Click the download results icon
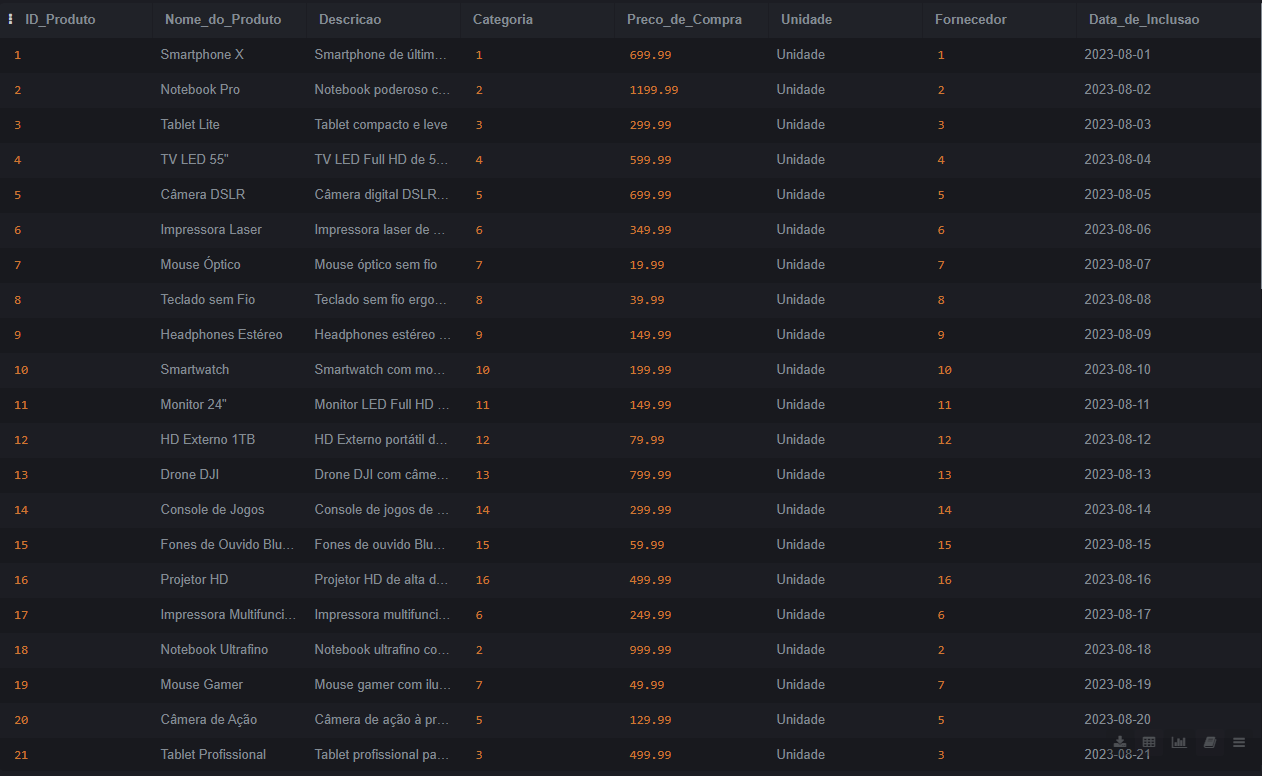The width and height of the screenshot is (1262, 776). click(x=1120, y=742)
